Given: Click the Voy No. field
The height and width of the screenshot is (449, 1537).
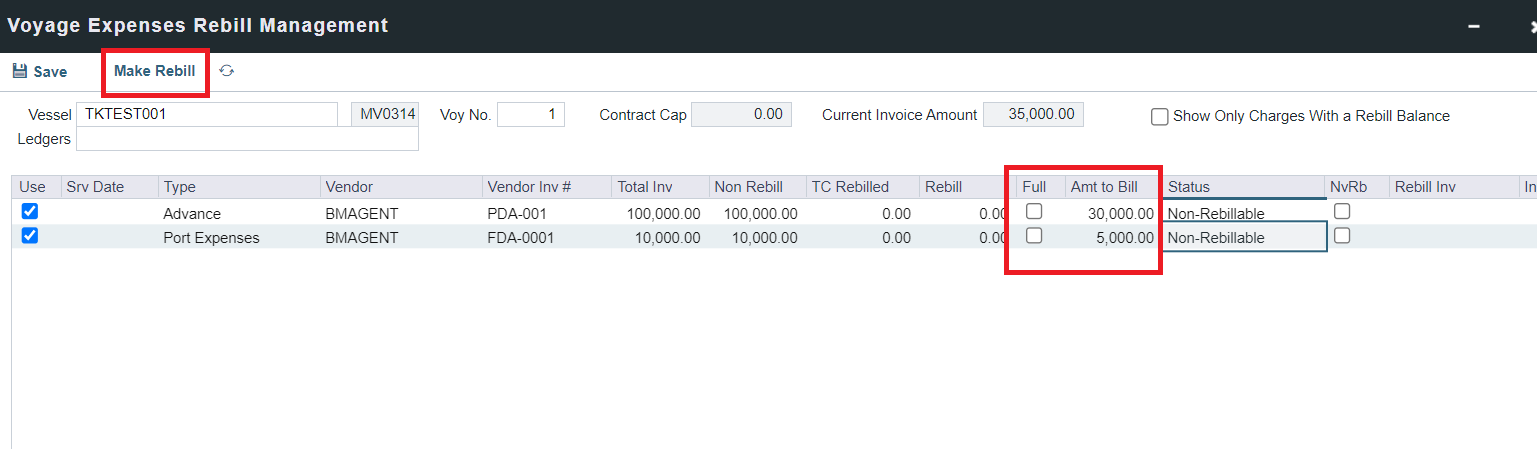Looking at the screenshot, I should pos(530,115).
